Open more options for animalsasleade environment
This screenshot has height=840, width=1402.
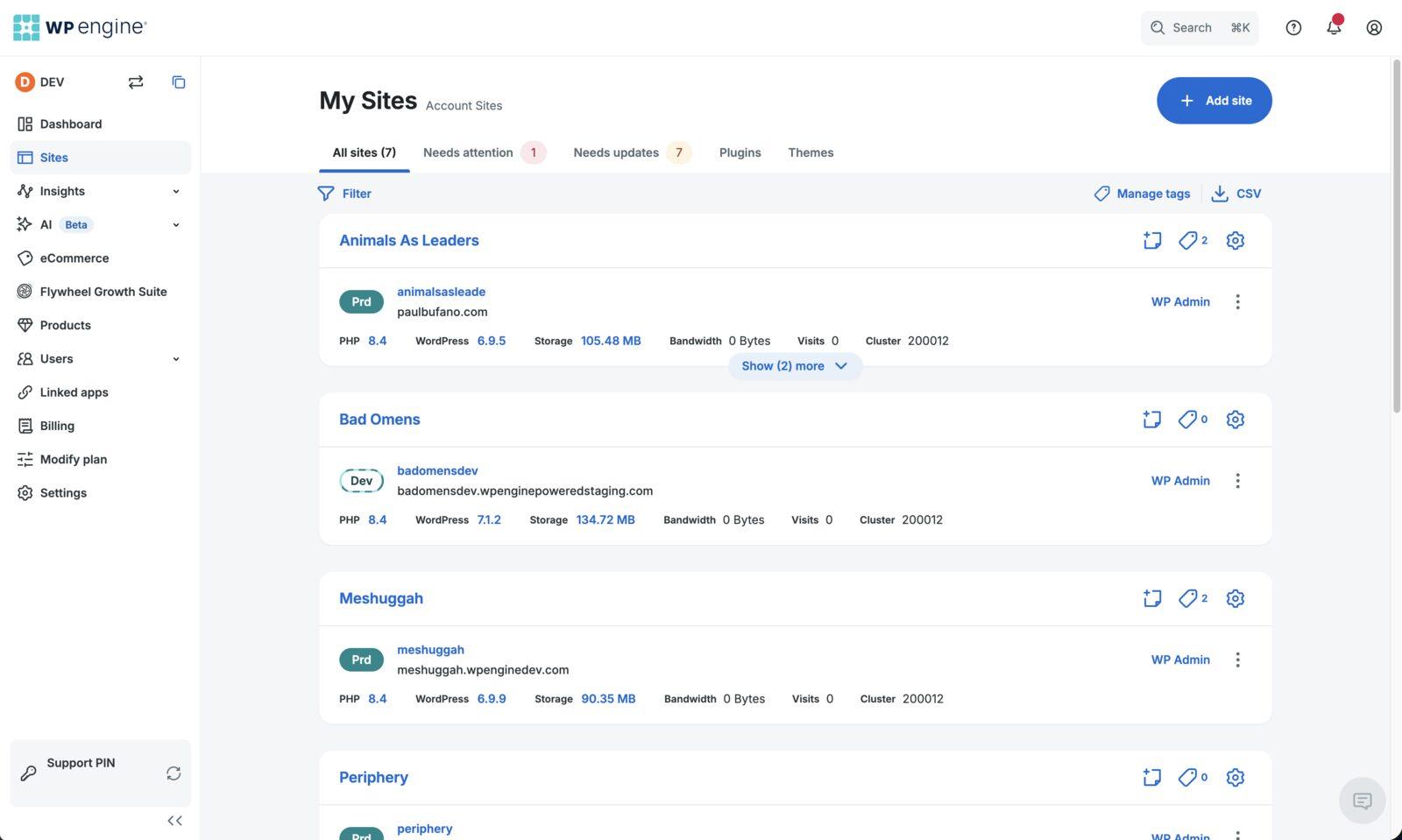coord(1237,302)
